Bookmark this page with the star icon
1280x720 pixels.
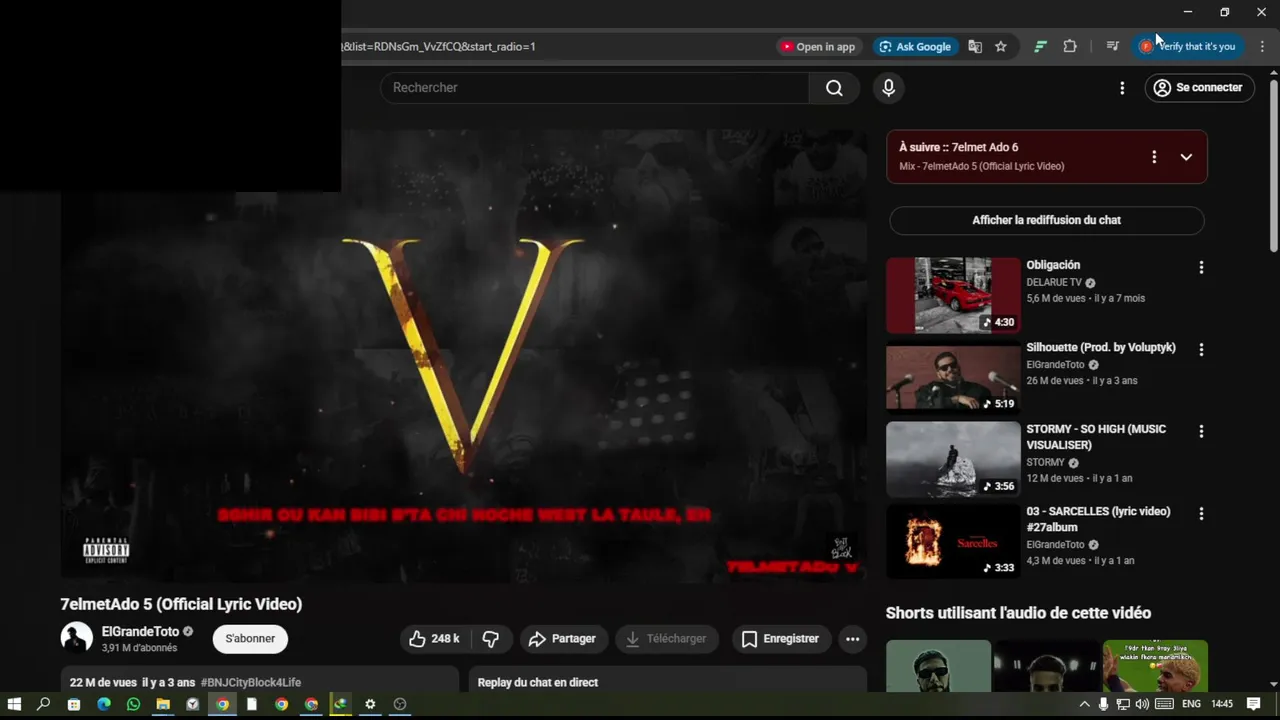point(1000,46)
